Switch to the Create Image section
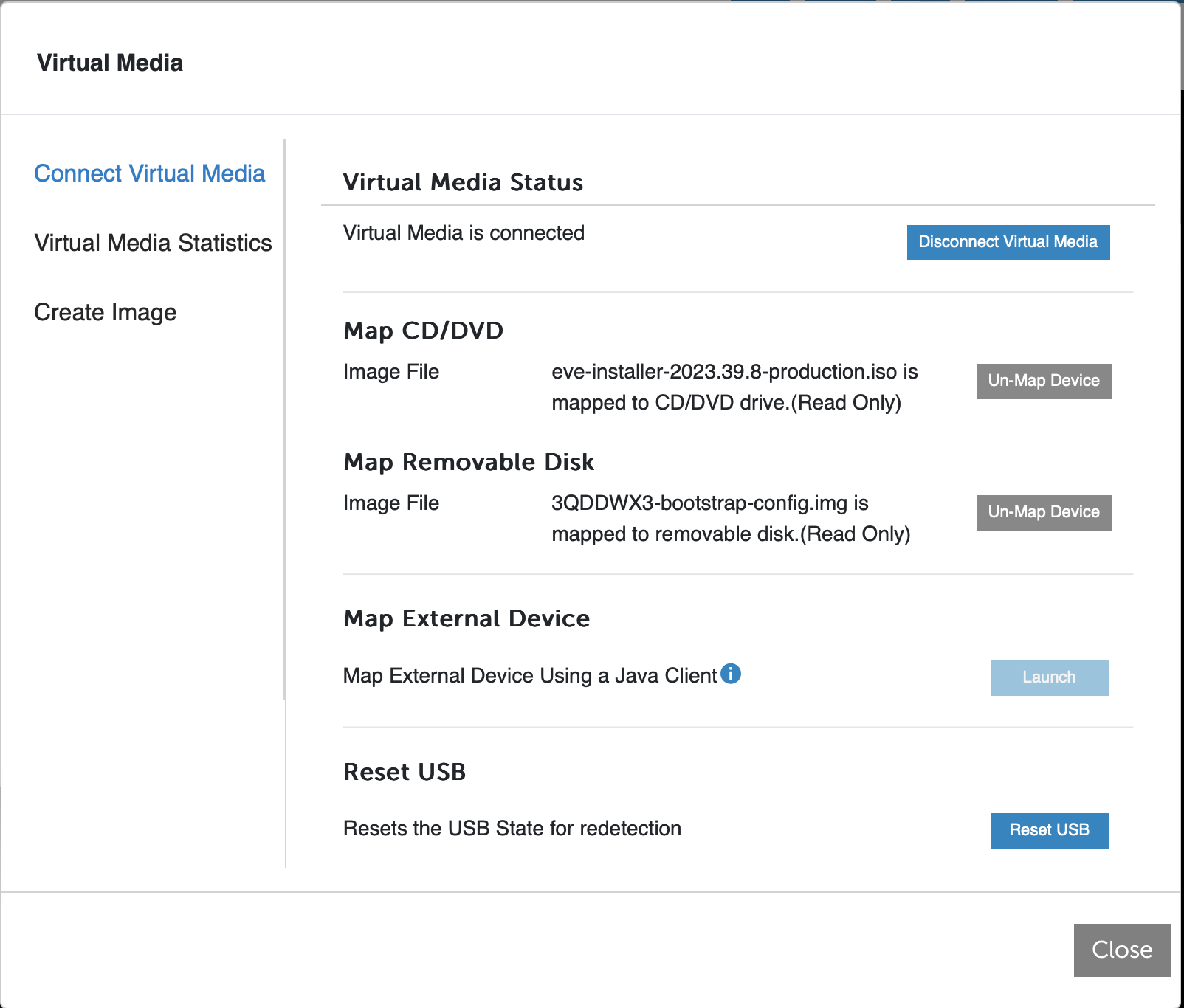 pyautogui.click(x=105, y=311)
